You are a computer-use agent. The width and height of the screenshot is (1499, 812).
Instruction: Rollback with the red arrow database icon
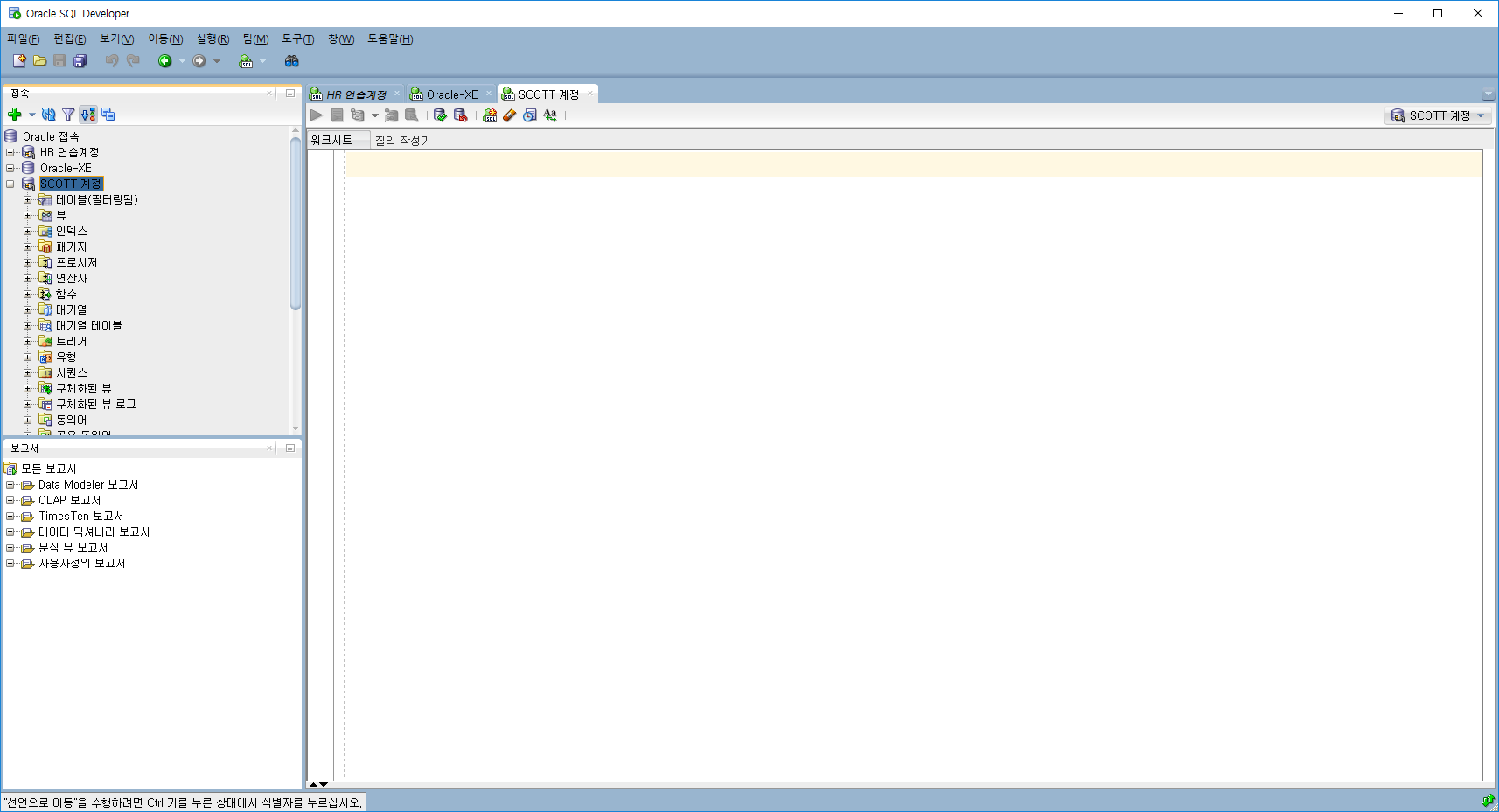pos(461,115)
